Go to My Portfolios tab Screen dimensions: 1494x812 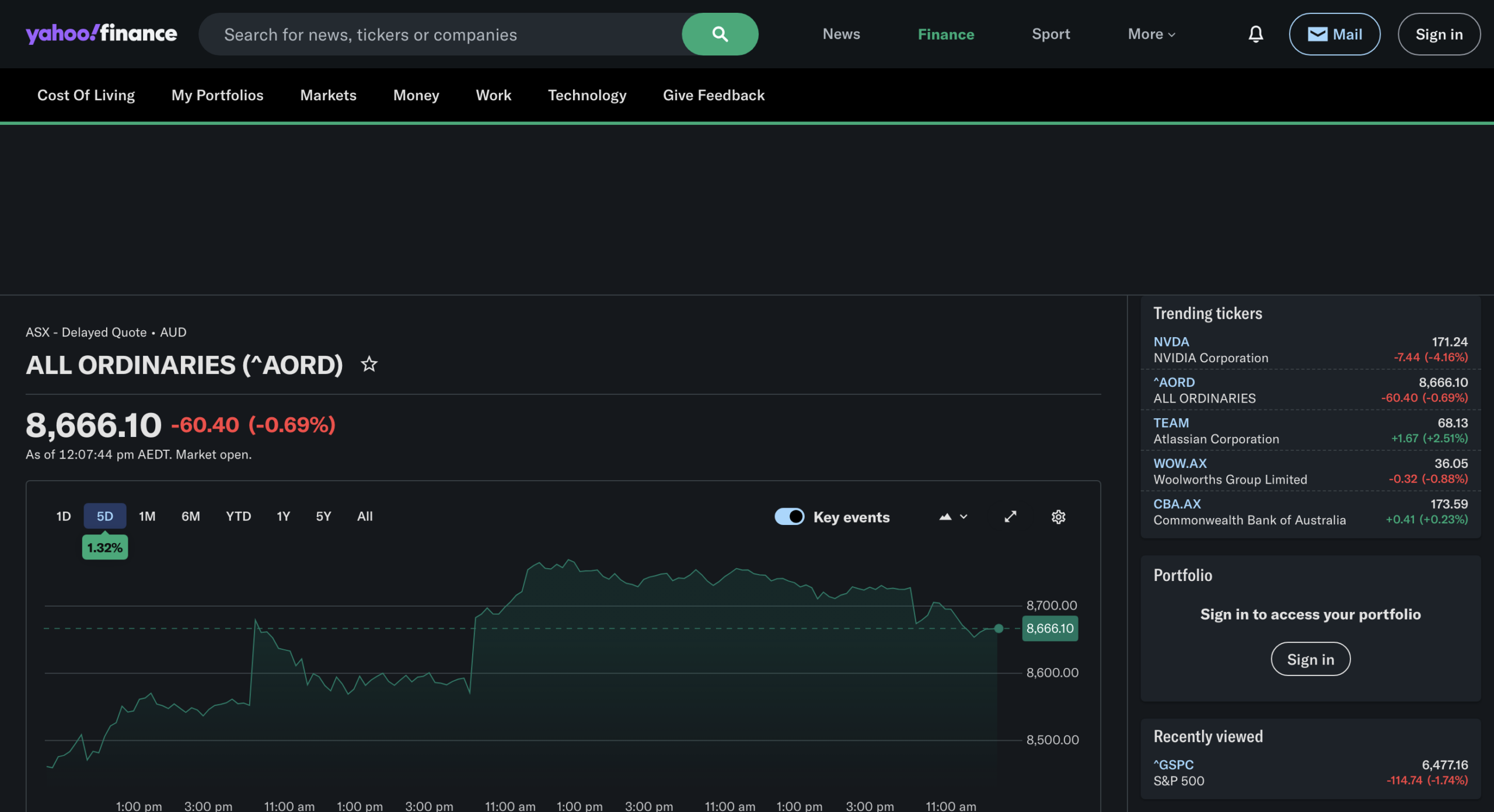click(217, 95)
